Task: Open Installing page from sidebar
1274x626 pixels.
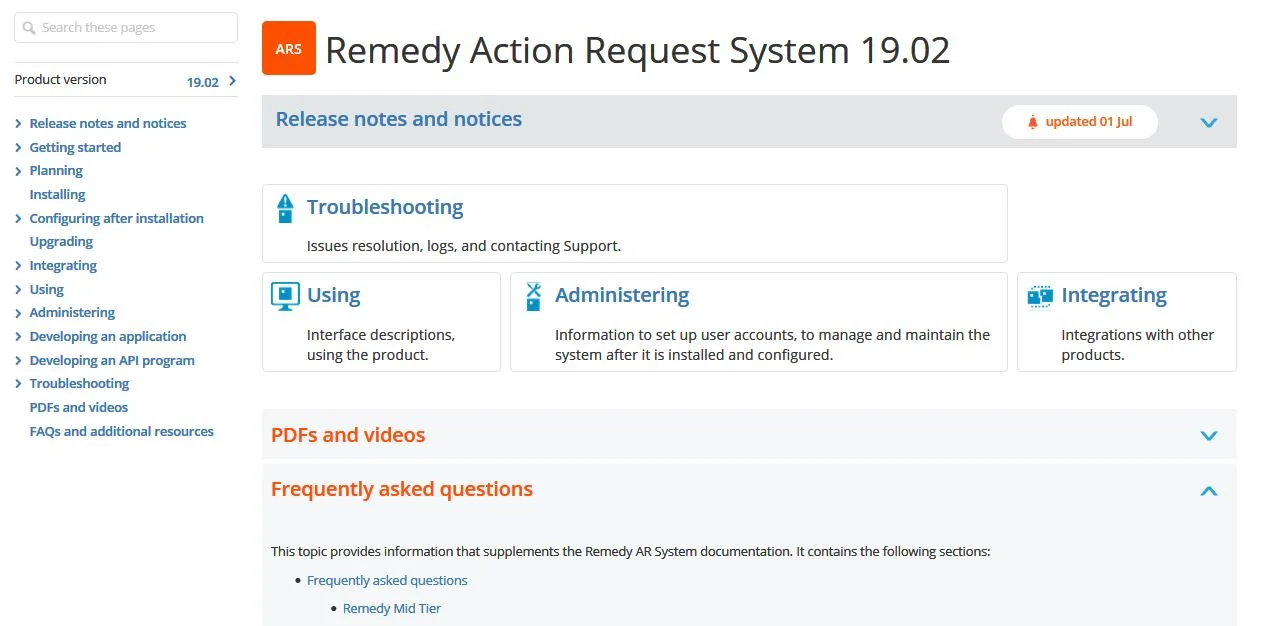Action: click(57, 195)
